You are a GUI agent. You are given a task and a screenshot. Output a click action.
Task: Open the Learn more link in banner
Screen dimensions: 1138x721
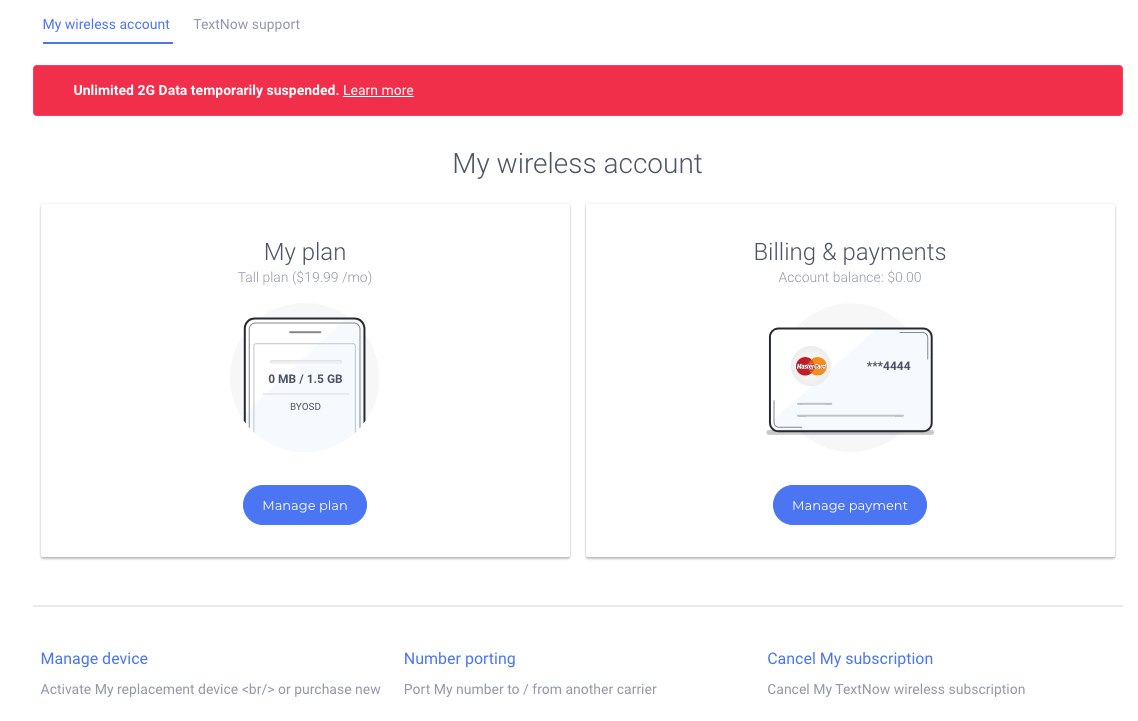[378, 90]
